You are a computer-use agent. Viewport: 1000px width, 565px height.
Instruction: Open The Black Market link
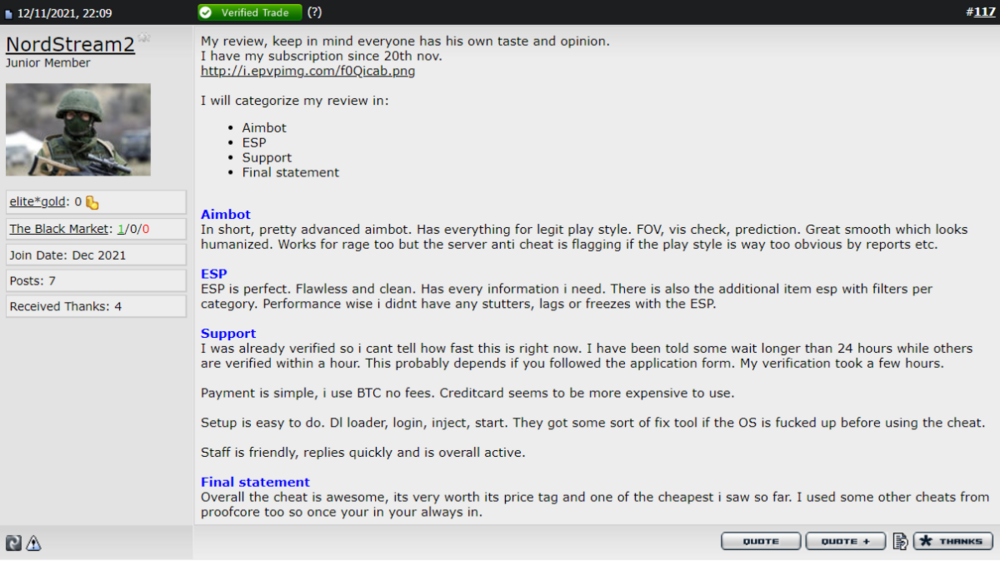tap(59, 228)
